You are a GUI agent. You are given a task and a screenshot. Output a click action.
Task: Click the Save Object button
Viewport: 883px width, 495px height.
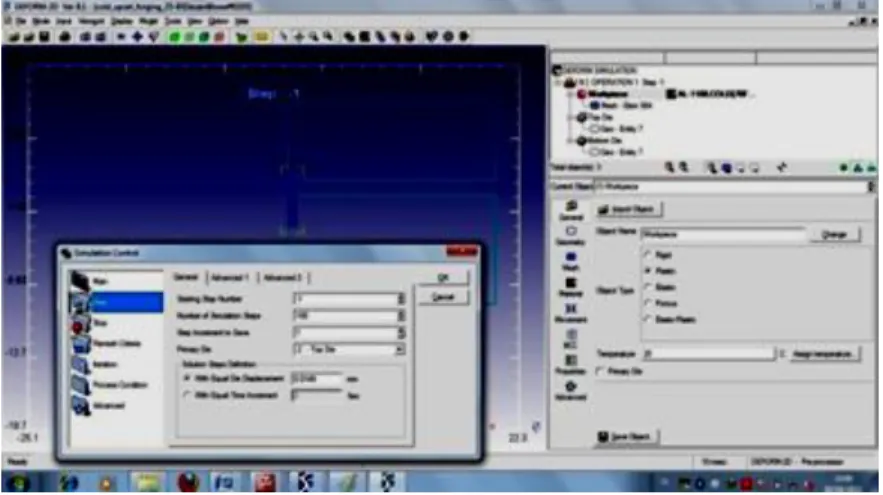click(627, 437)
